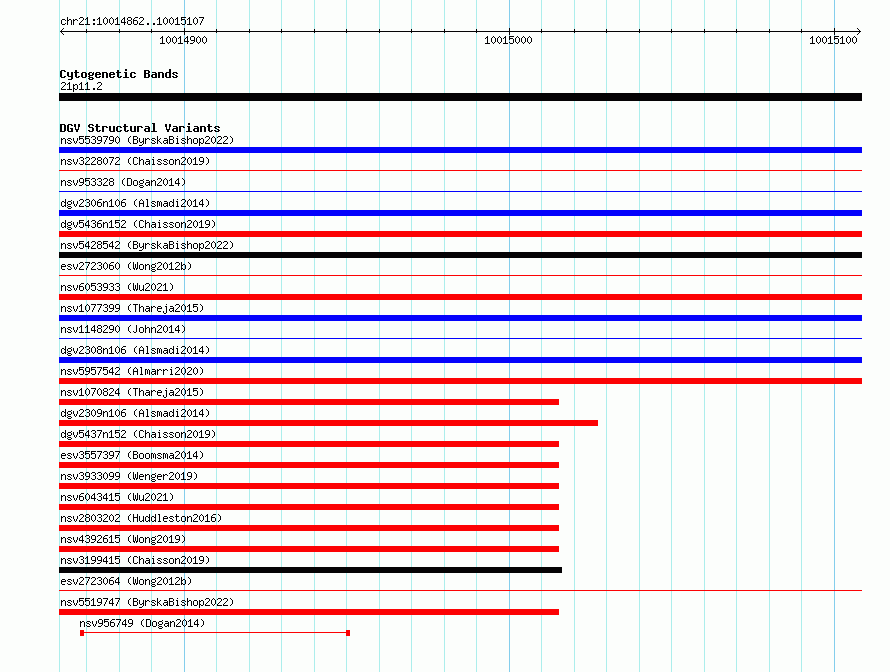This screenshot has width=890, height=672.
Task: Open the nsv1148290 (John2014) label
Action: pyautogui.click(x=123, y=329)
